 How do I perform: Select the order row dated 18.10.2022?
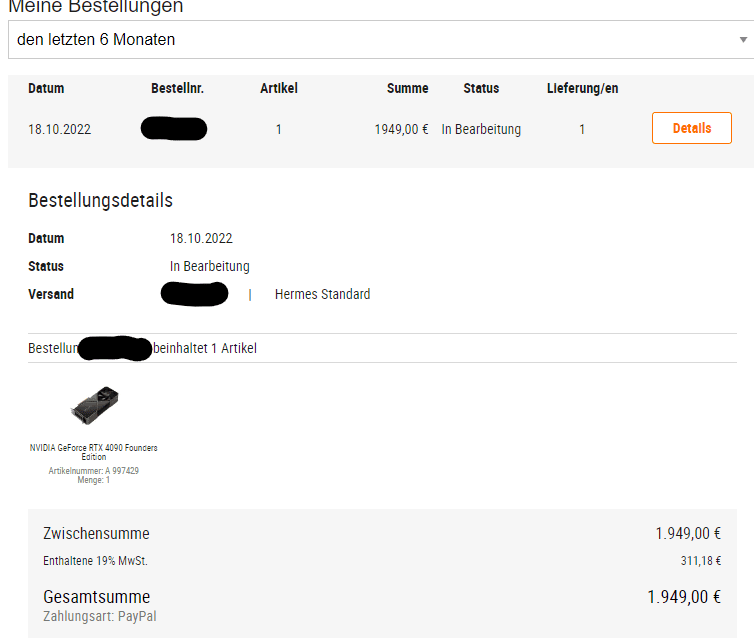(381, 129)
